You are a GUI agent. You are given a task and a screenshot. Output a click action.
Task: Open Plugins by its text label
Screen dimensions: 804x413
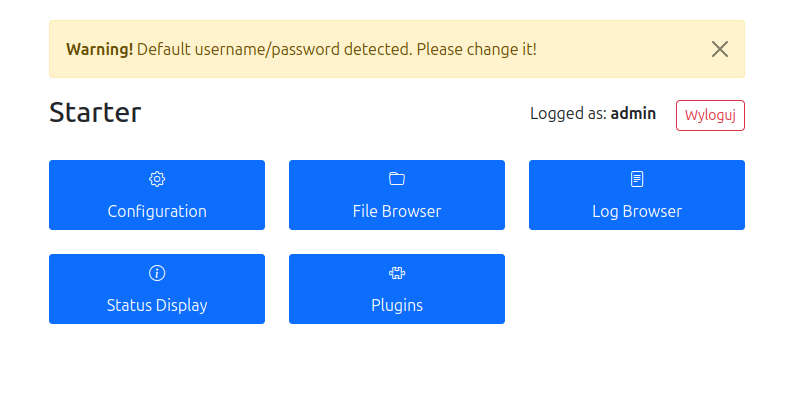(x=397, y=305)
